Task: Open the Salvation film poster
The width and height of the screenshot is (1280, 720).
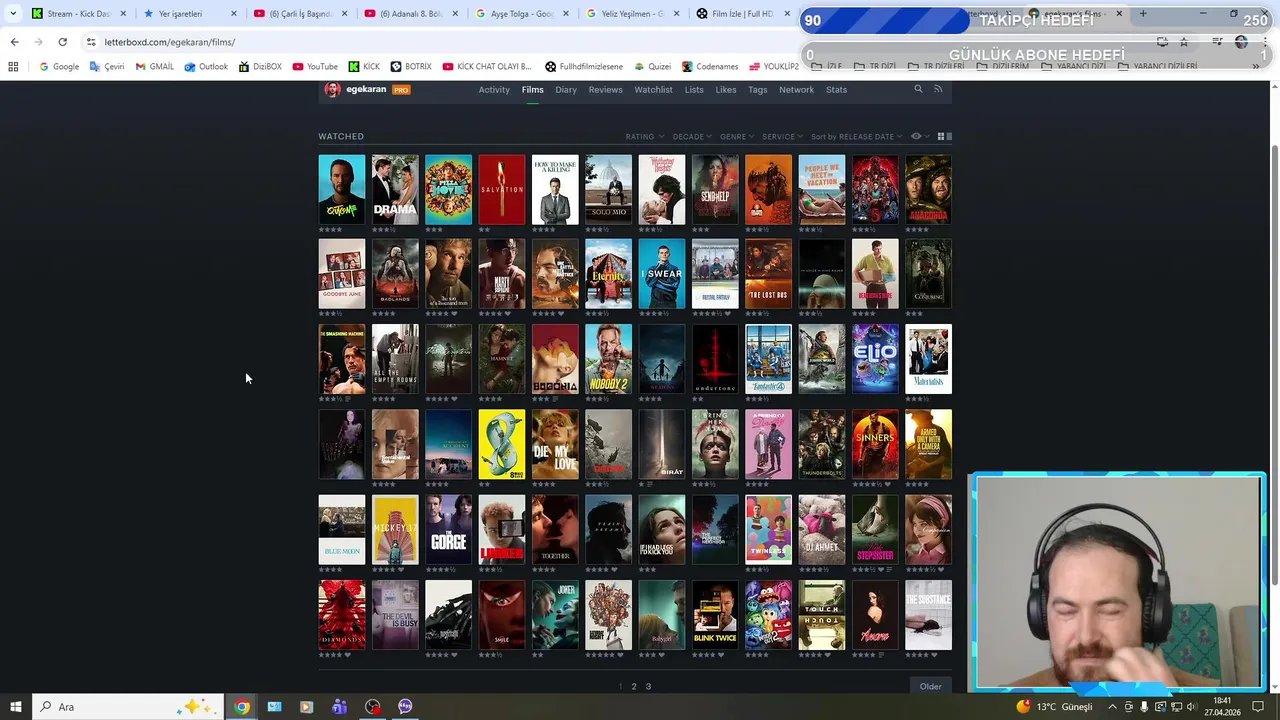Action: pos(502,189)
